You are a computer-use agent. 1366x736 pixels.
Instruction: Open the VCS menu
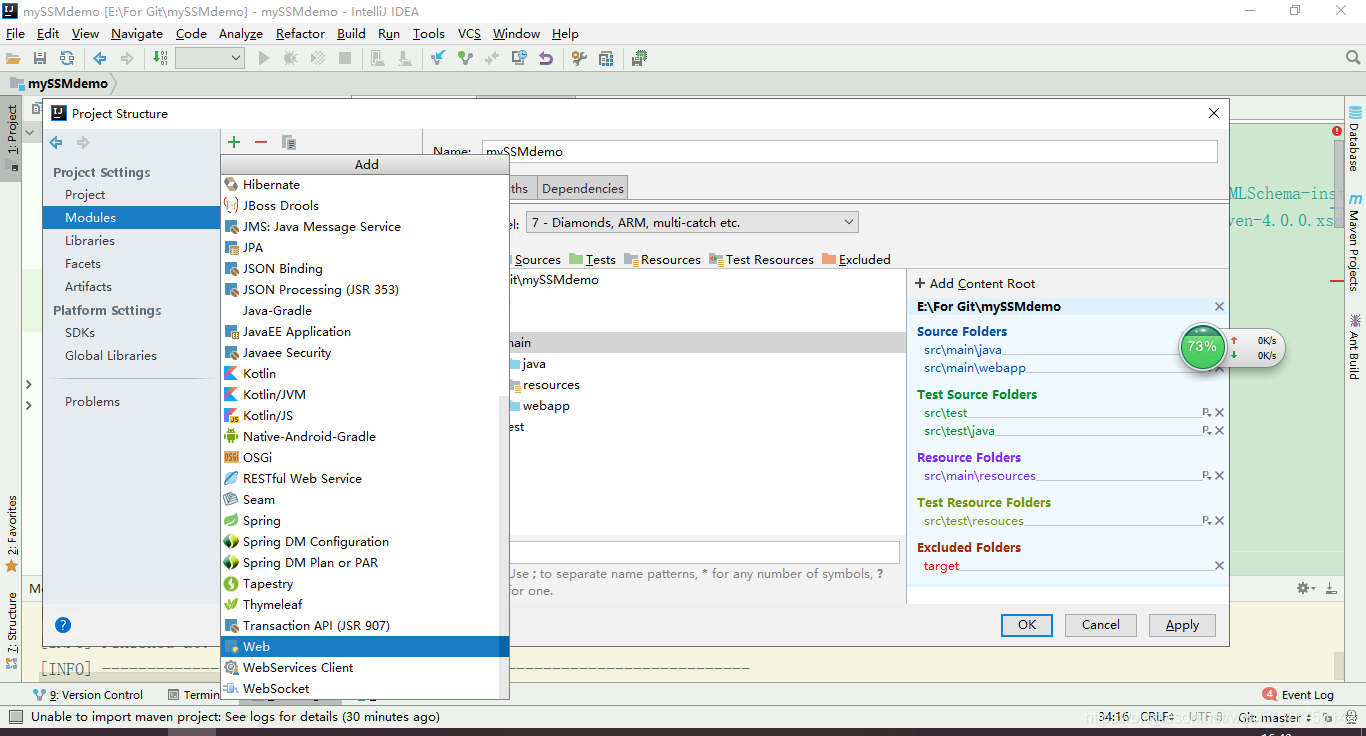point(469,33)
